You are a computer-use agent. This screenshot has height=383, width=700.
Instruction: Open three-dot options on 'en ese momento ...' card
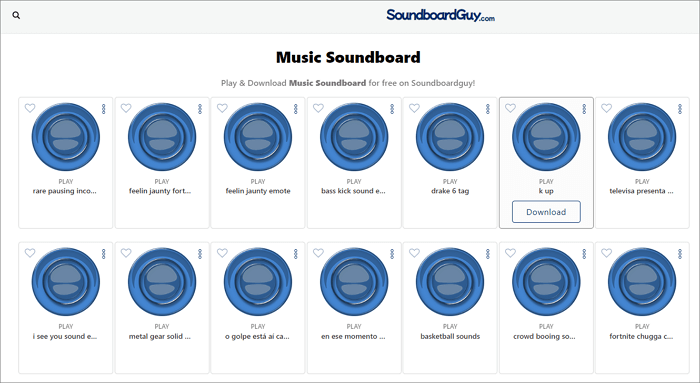point(392,254)
